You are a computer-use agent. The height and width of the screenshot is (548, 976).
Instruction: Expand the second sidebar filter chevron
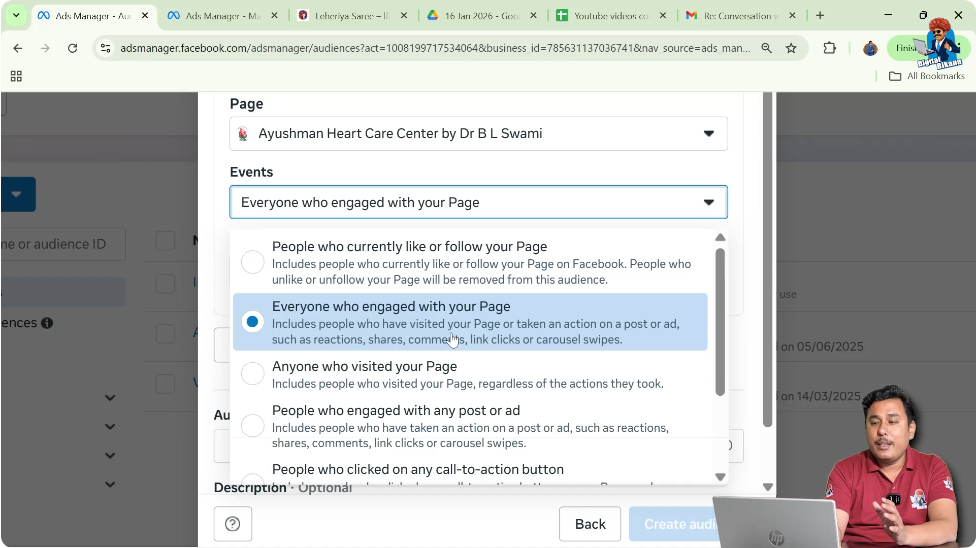pos(110,427)
